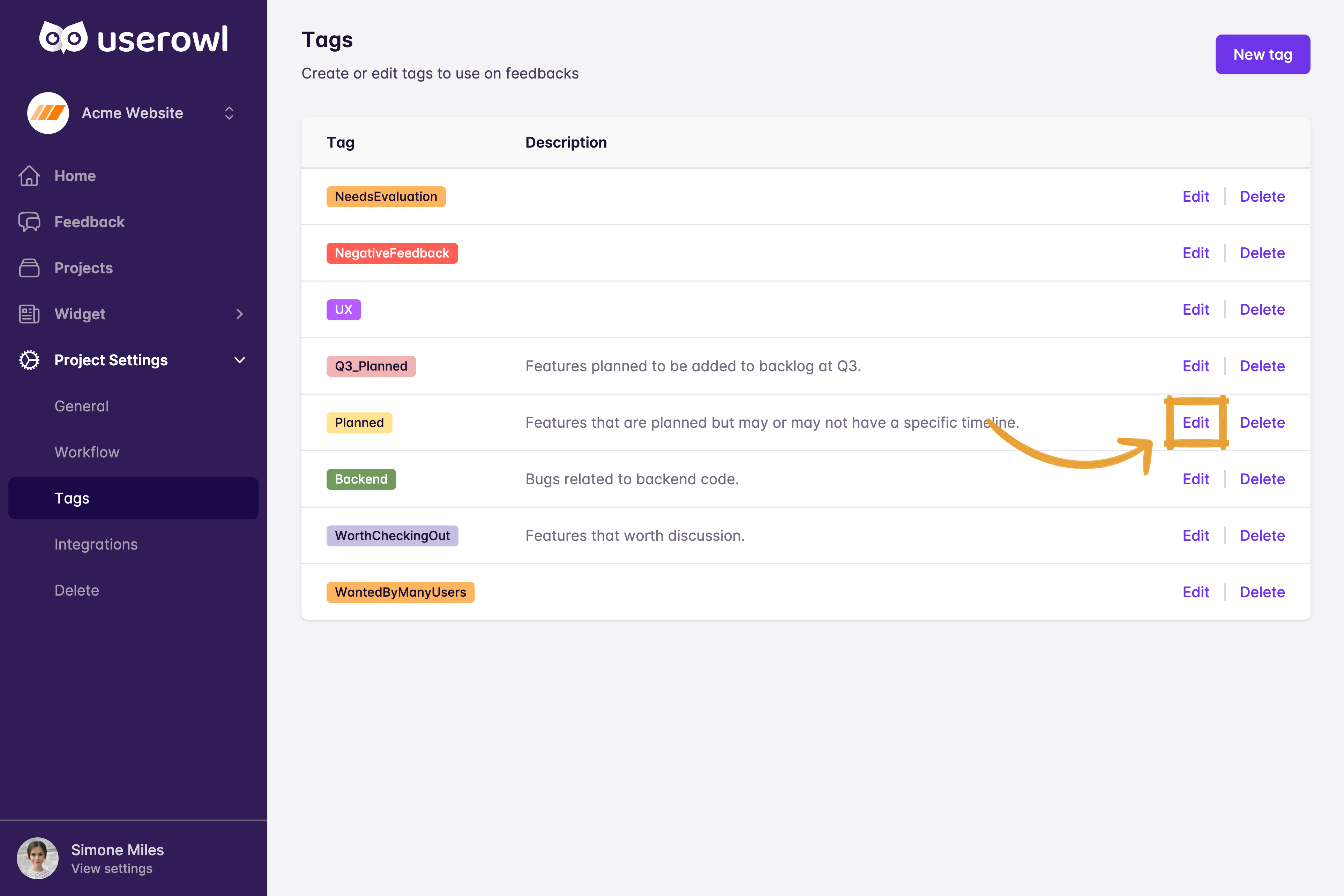Click the Project Settings gear icon
The width and height of the screenshot is (1344, 896).
[29, 360]
